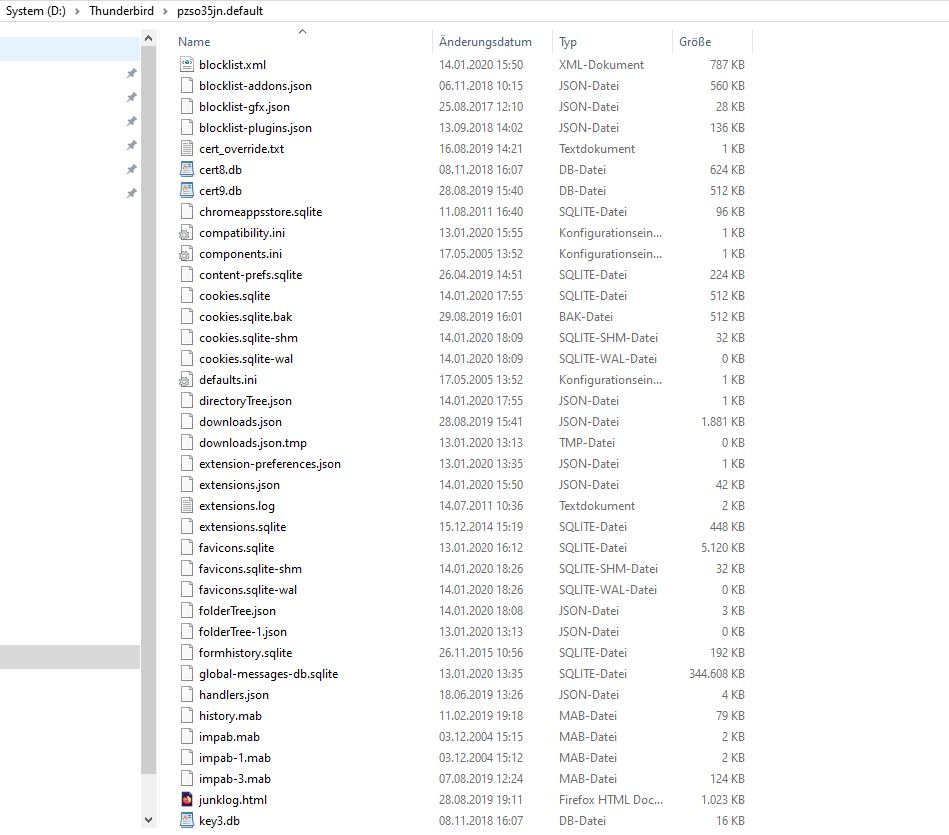Click the blocklist-addons.json file icon
Viewport: 949px width, 835px height.
point(187,86)
